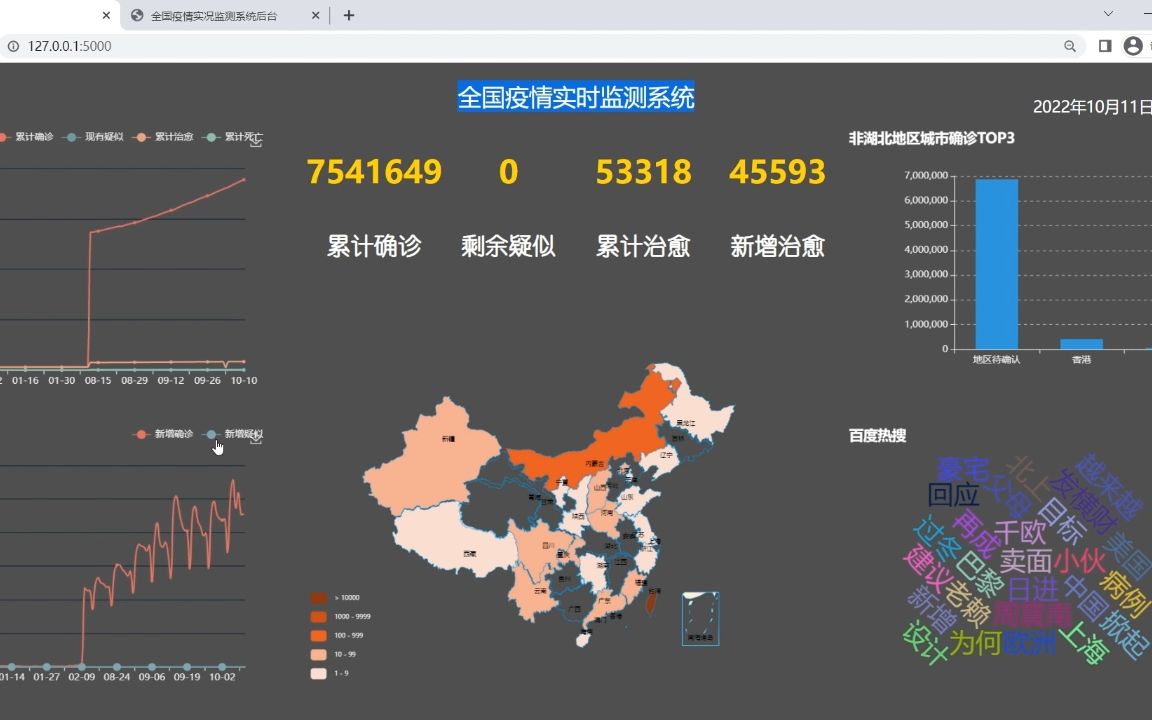The image size is (1152, 720).
Task: Click the 香港 bar in TOP3 chart
Action: tap(1081, 344)
